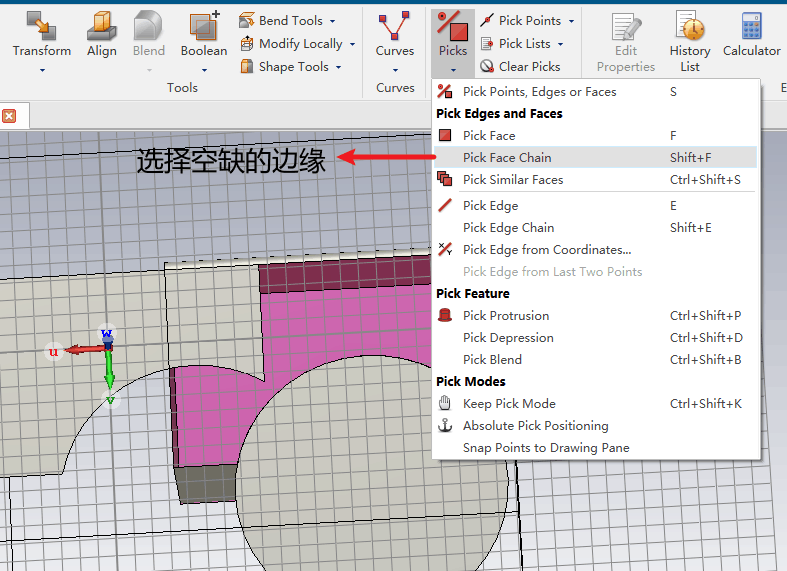Click the Picks ribbon button
The image size is (787, 571).
point(453,42)
